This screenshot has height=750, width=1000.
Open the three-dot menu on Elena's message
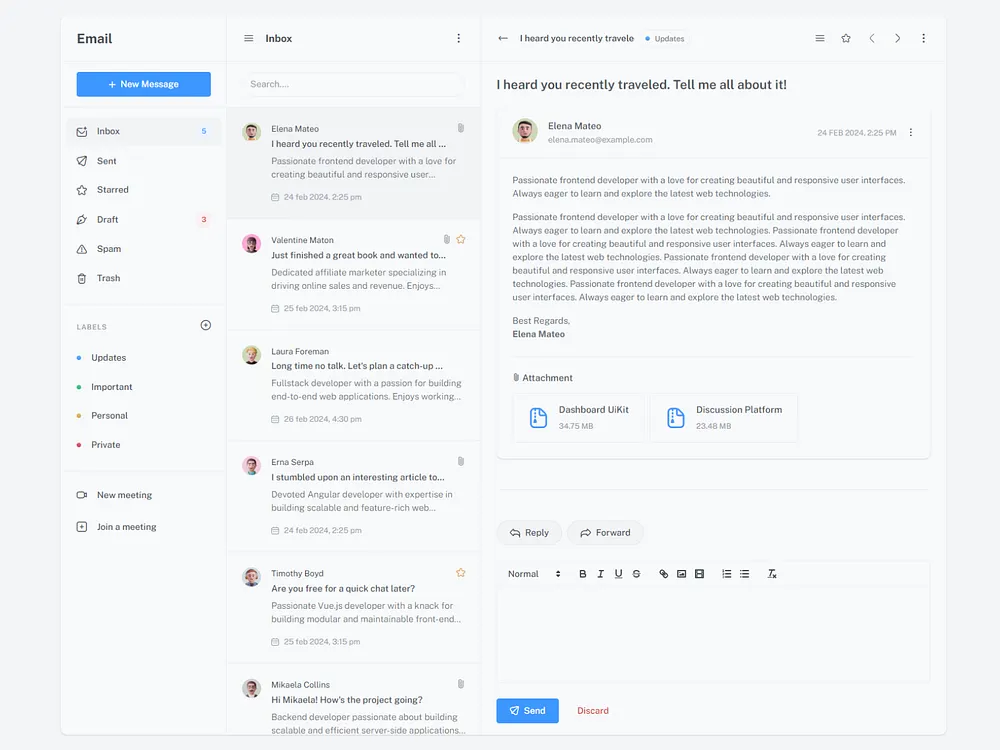point(910,131)
